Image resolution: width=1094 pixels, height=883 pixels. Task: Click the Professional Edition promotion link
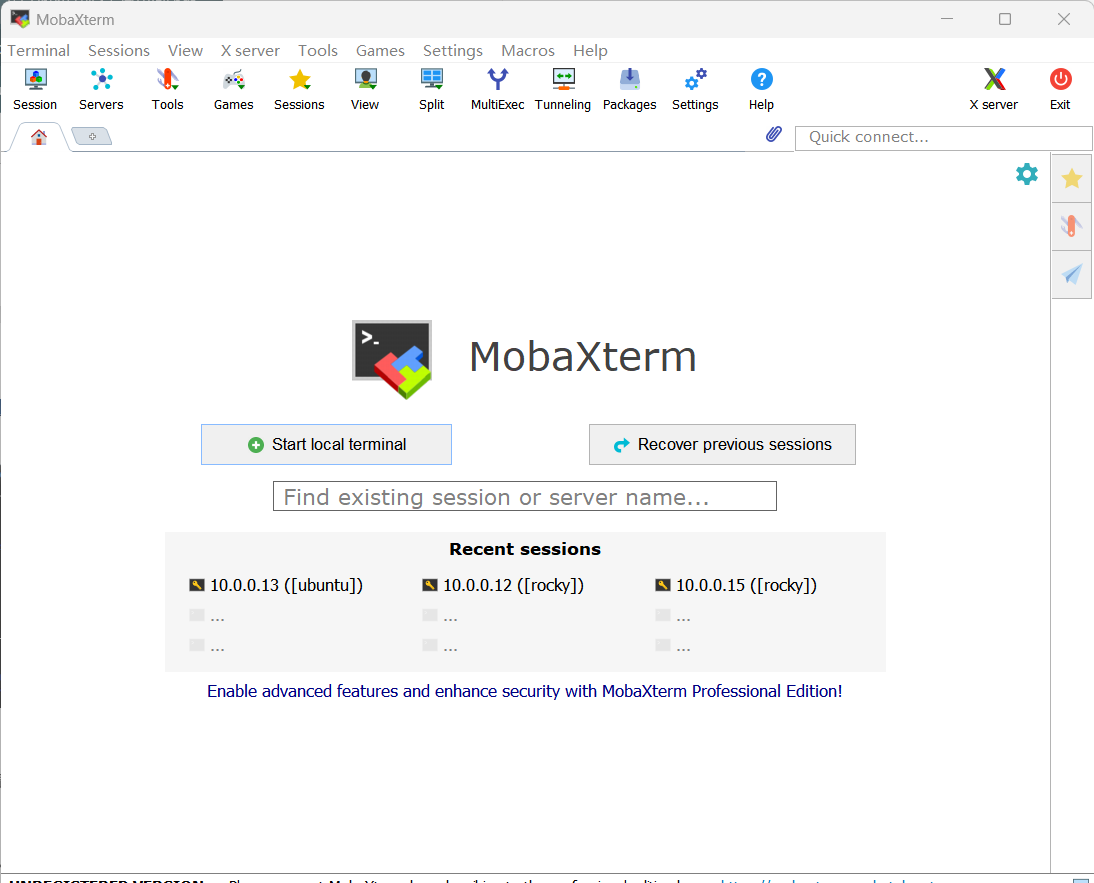coord(525,691)
